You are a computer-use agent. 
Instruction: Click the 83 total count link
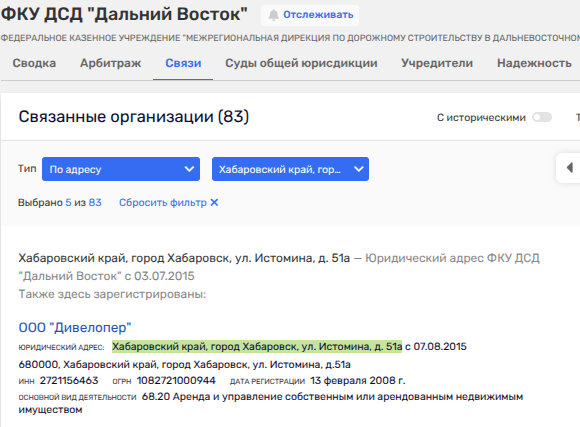(x=95, y=202)
